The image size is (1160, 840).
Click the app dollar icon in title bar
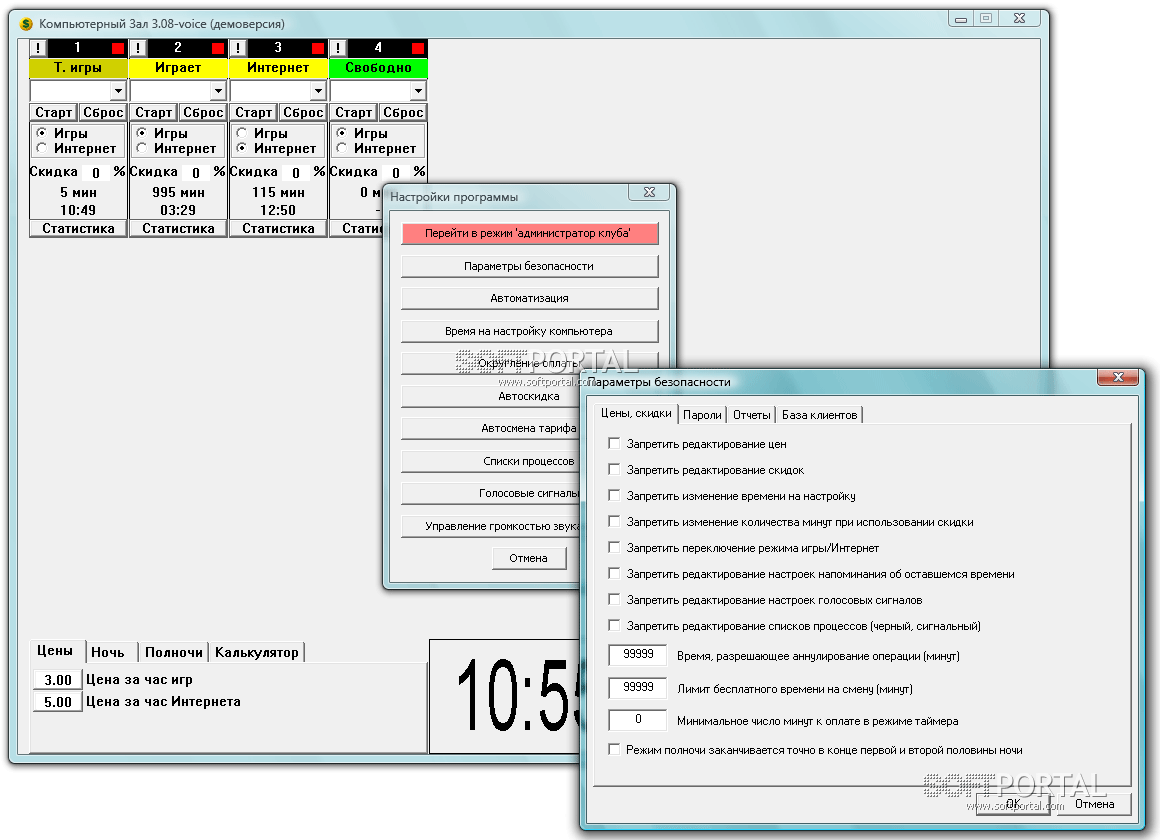(x=27, y=24)
